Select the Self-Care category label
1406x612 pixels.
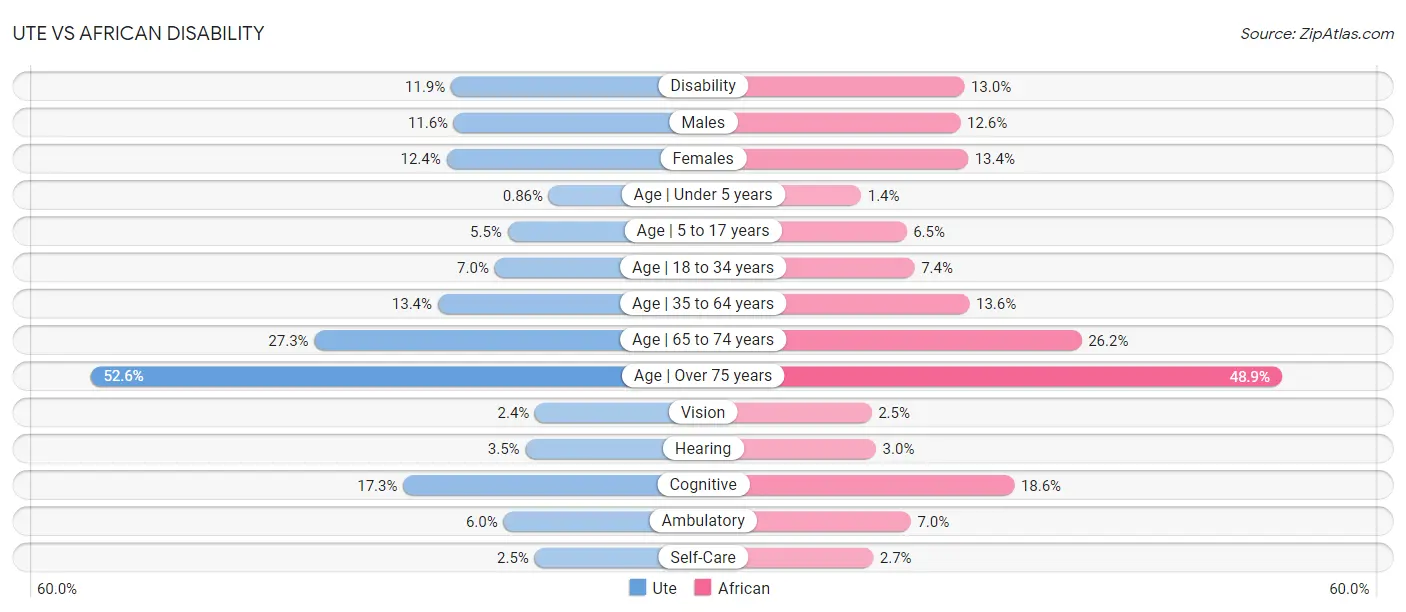[x=703, y=557]
